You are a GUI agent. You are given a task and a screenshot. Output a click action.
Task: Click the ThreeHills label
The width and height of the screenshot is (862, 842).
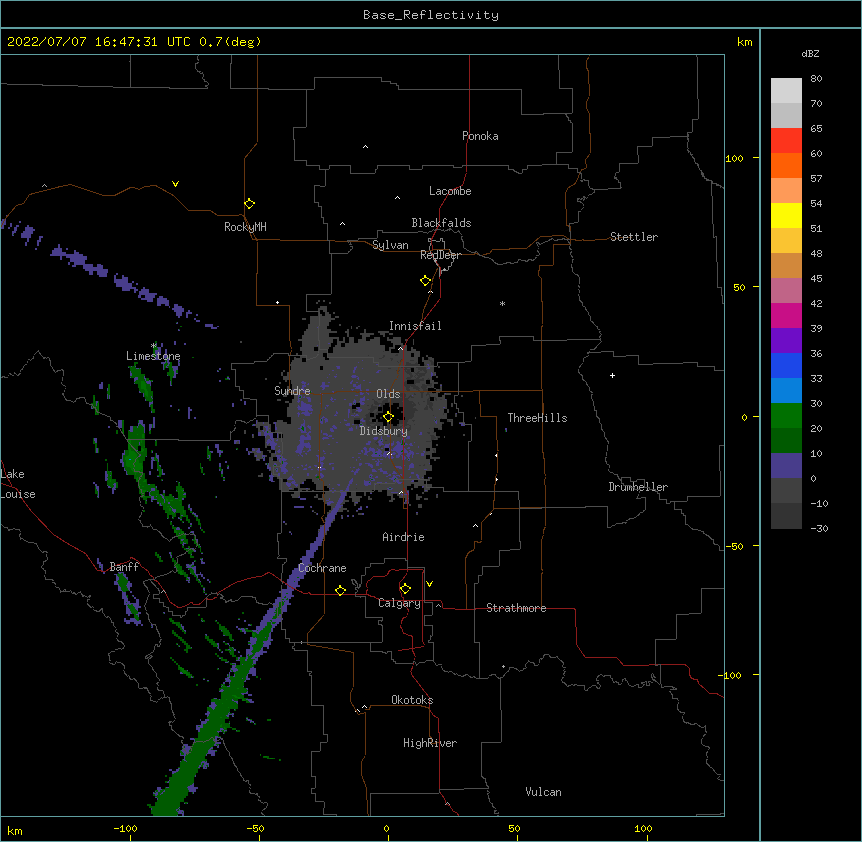click(537, 418)
